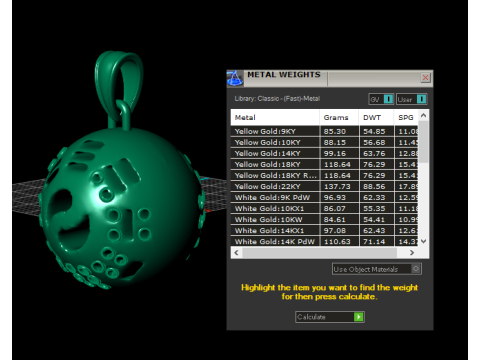480x360 pixels.
Task: Click the 96.93 grams cell
Action: tap(339, 197)
